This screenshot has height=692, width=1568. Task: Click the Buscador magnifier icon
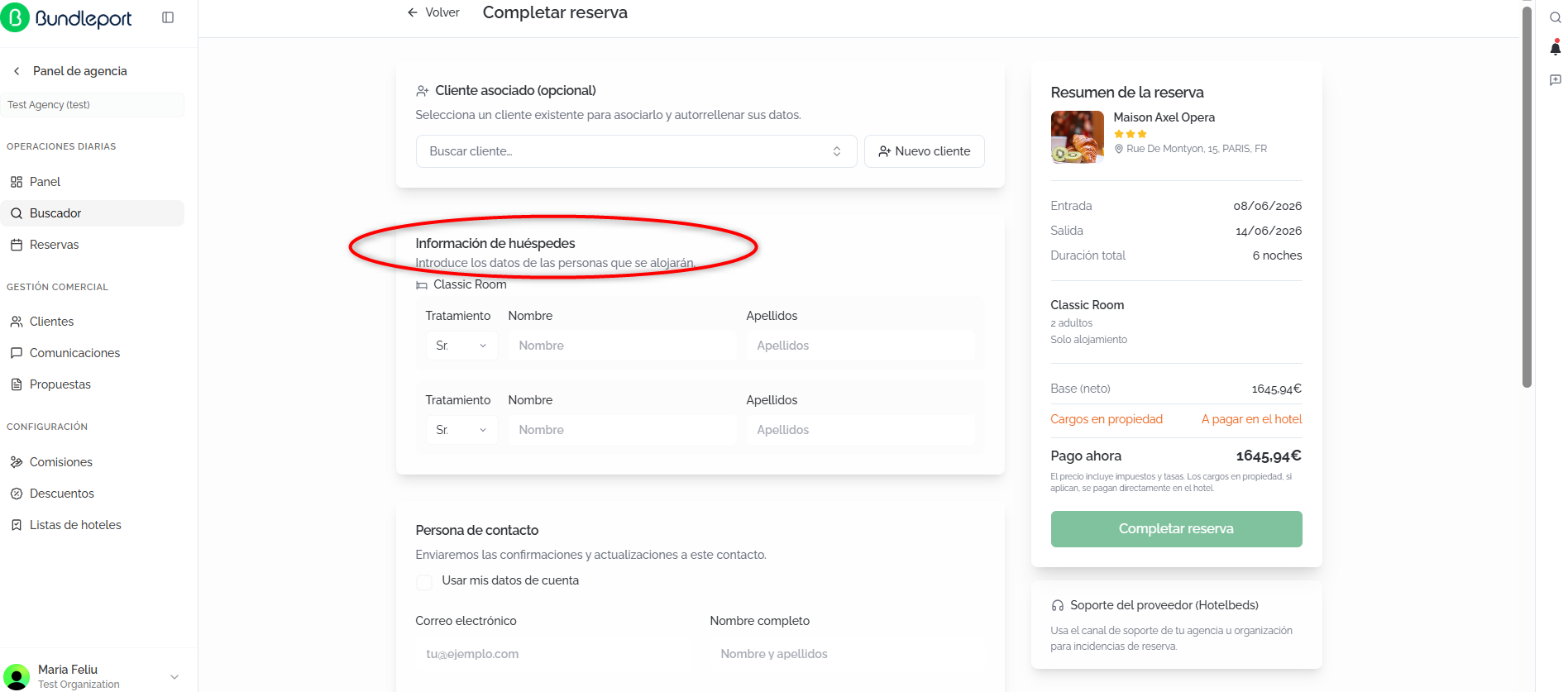[x=17, y=213]
